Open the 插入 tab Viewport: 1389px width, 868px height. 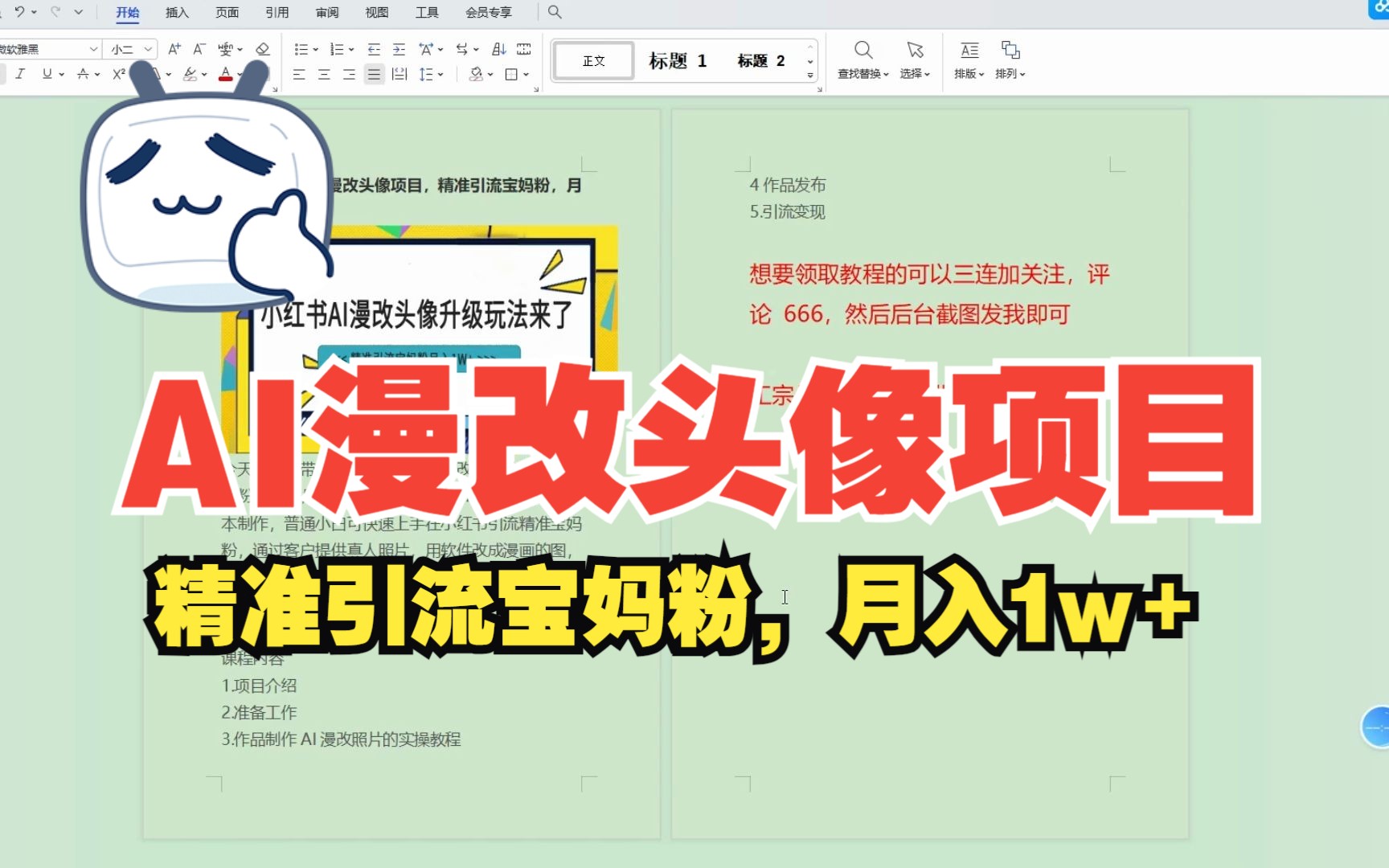[177, 12]
